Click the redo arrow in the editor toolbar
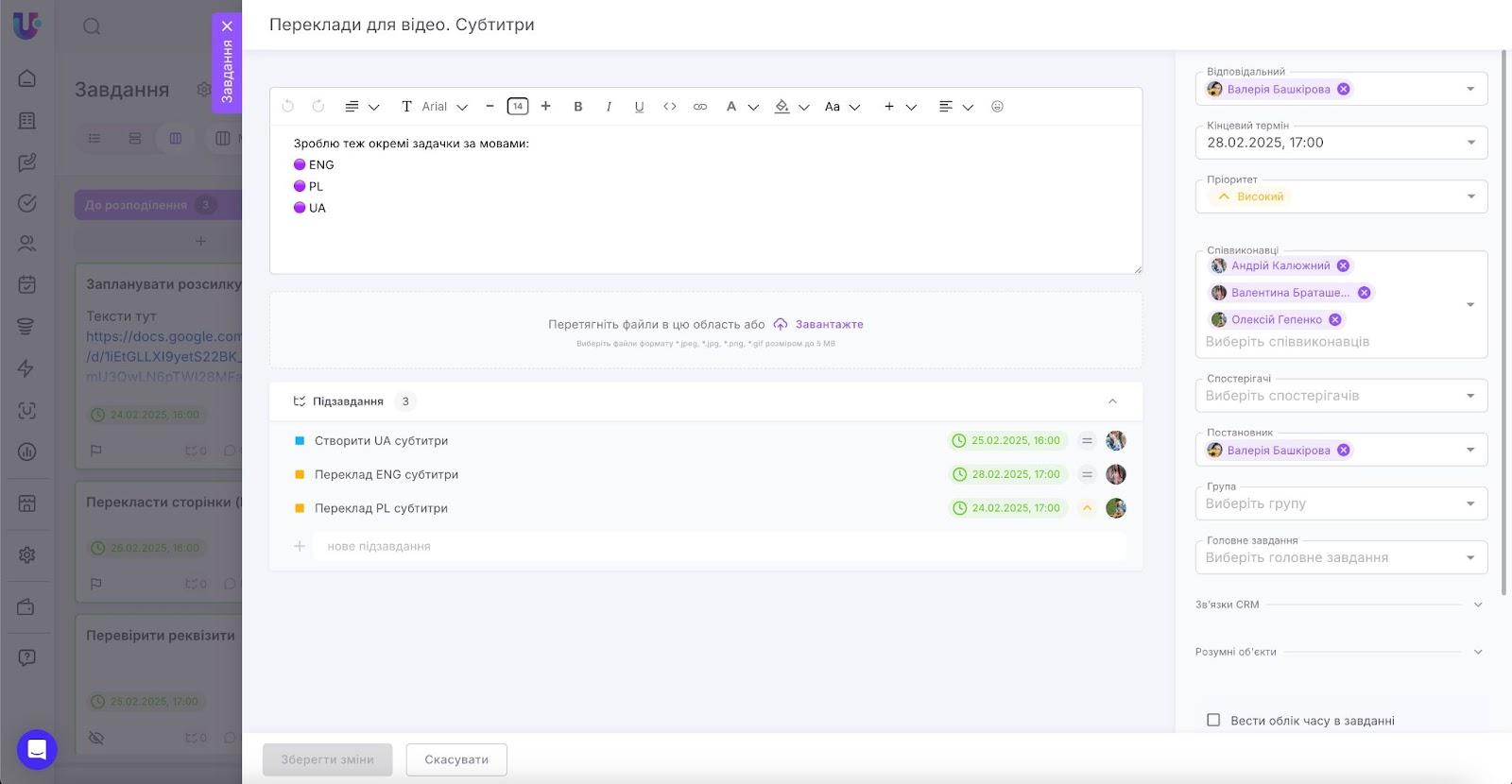 coord(318,107)
